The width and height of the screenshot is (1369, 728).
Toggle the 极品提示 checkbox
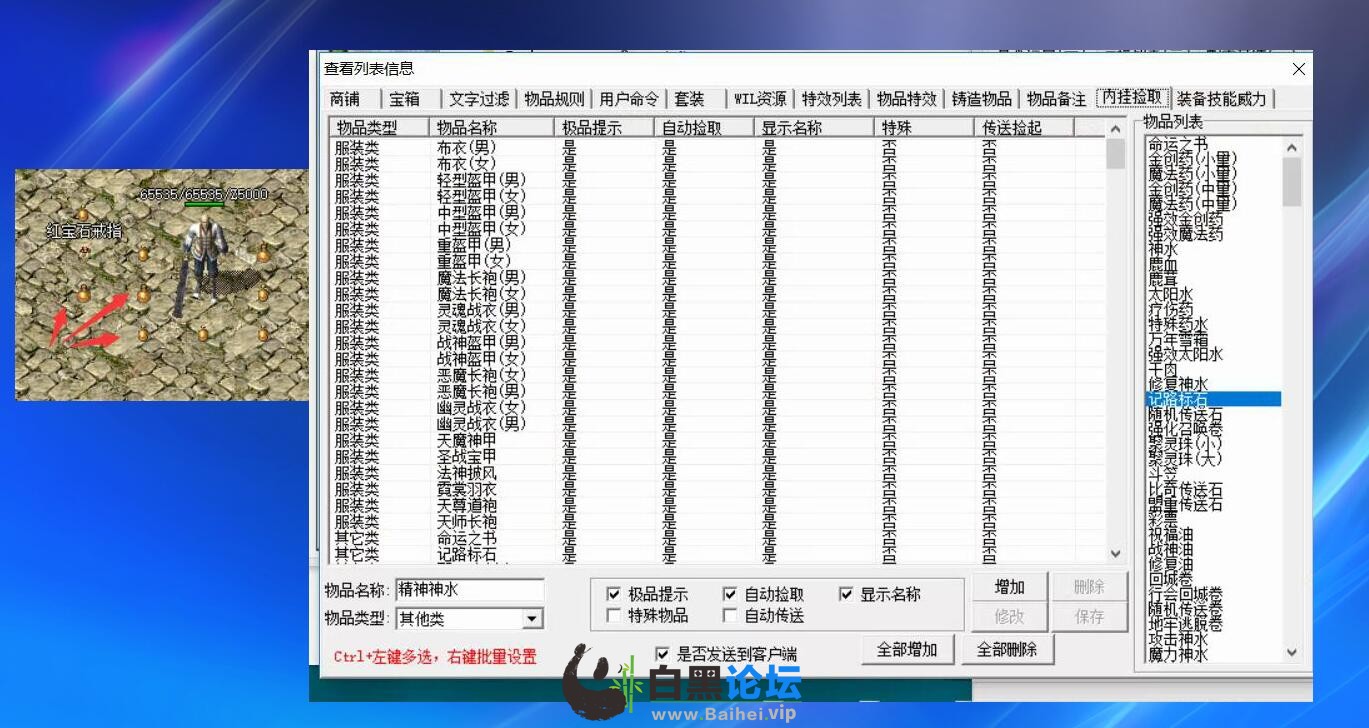[614, 594]
